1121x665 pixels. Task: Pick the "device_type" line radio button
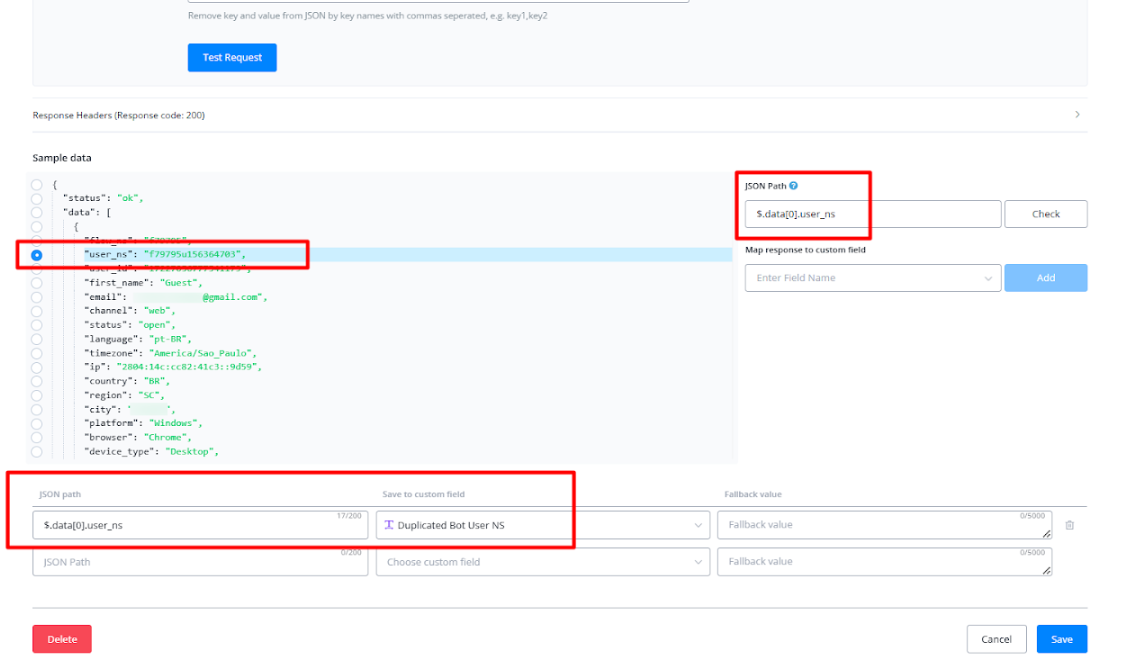[x=37, y=451]
